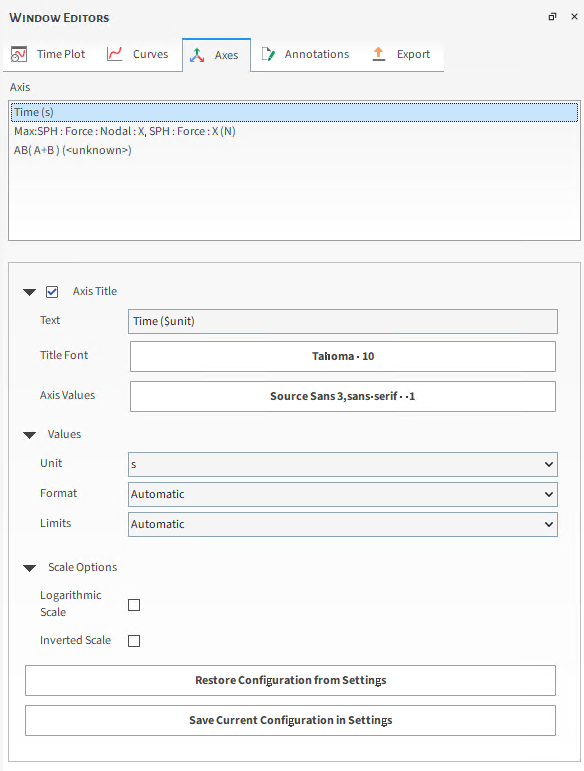Click Save Current Configuration in Settings
The image size is (584, 771).
click(291, 720)
